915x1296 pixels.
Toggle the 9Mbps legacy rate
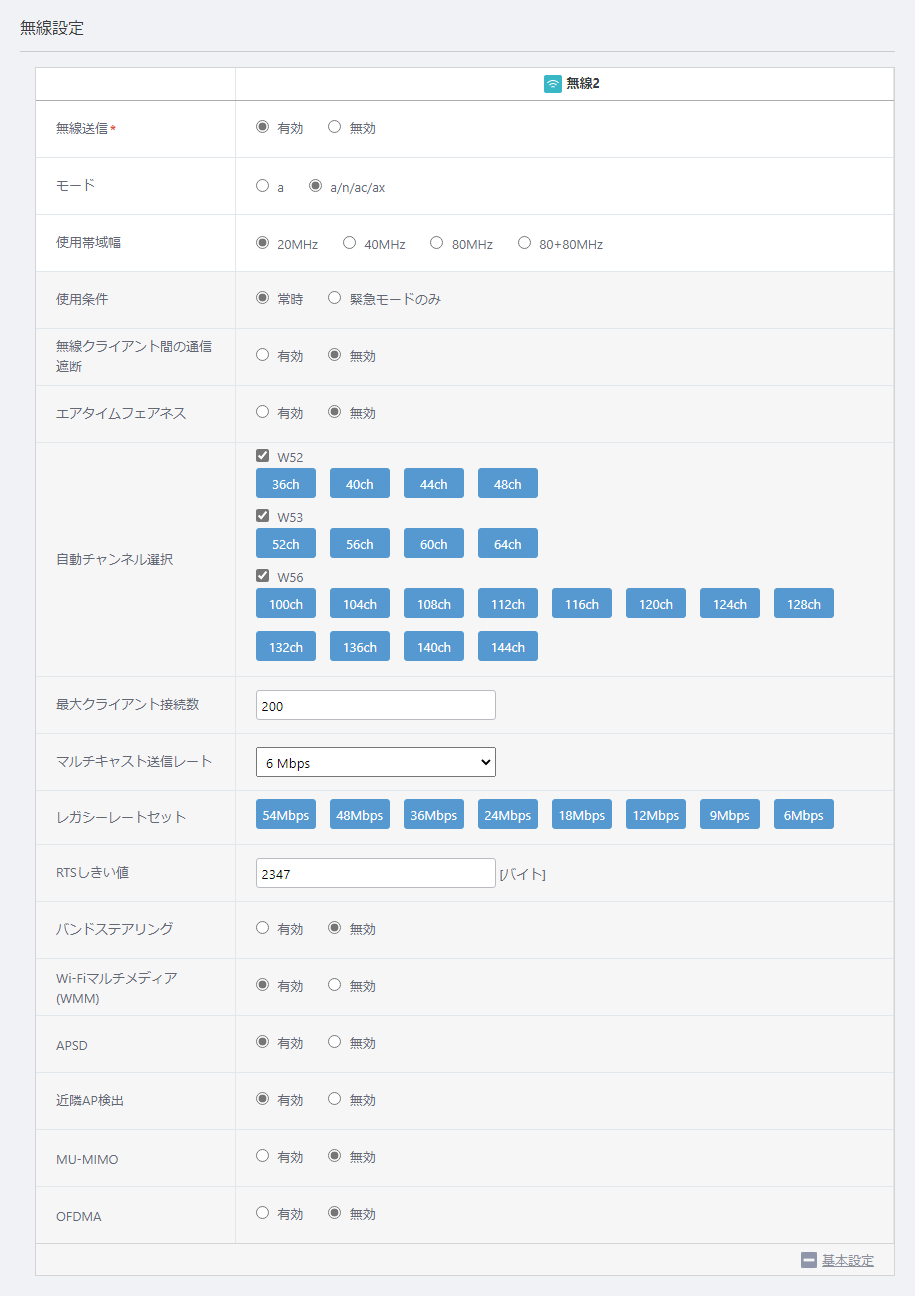730,814
